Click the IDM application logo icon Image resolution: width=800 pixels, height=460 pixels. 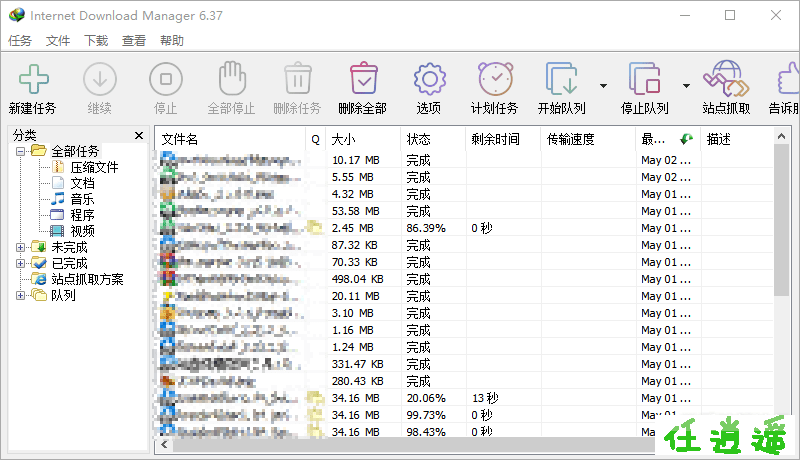(x=17, y=15)
